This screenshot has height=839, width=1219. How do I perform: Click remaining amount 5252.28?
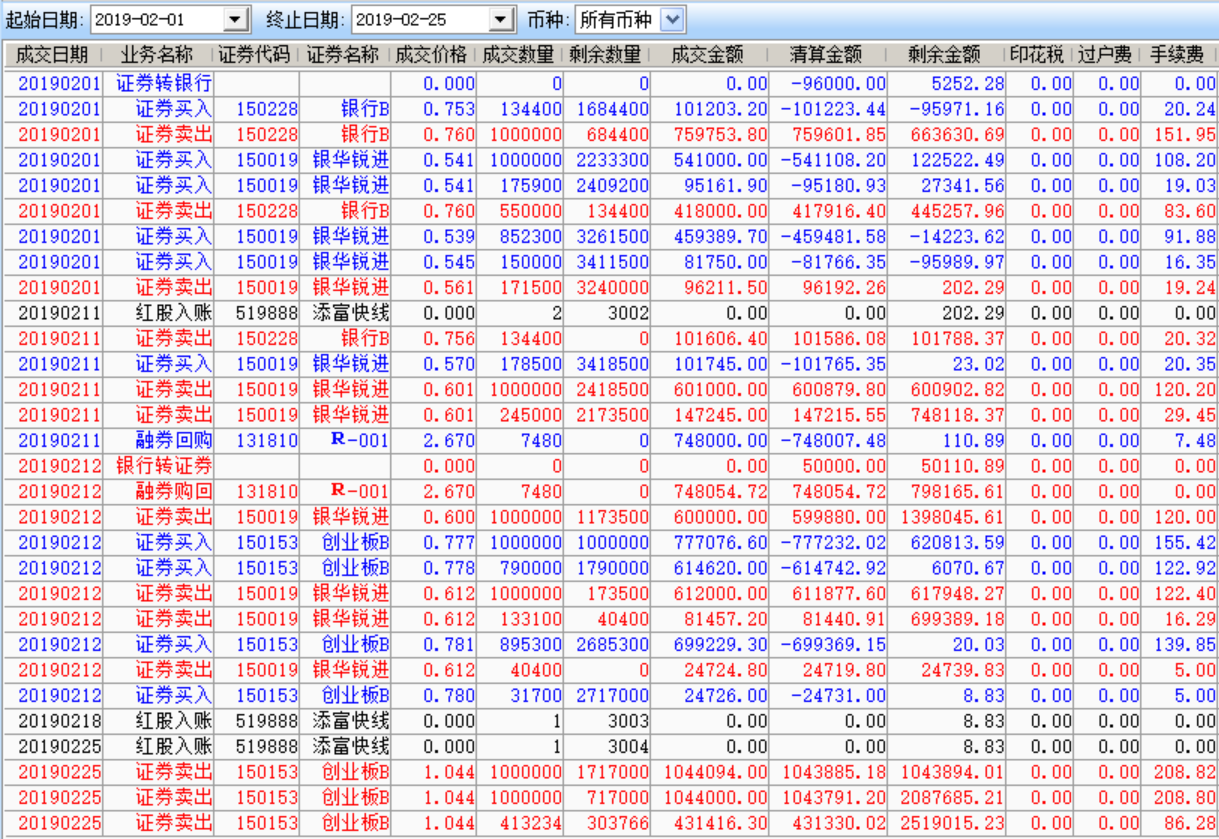pos(967,84)
